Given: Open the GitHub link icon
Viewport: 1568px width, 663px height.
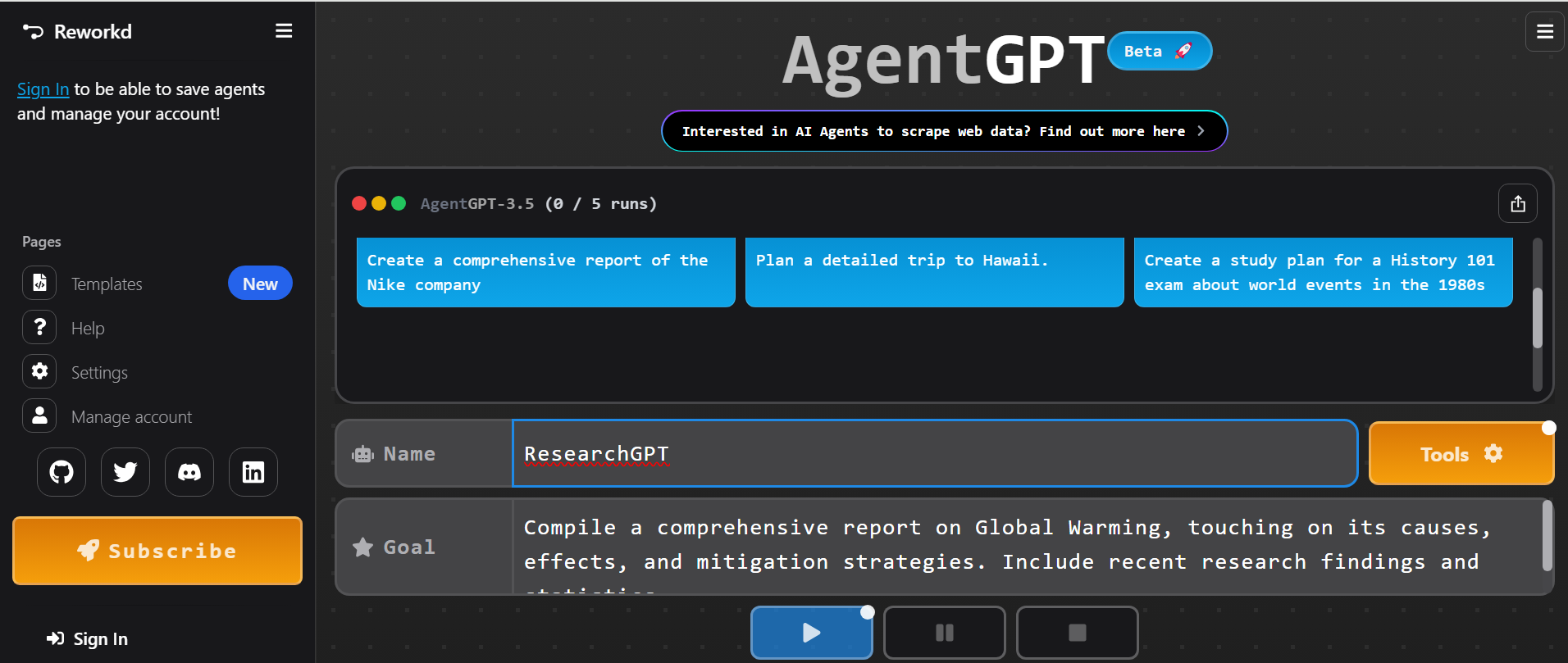Looking at the screenshot, I should (x=62, y=472).
